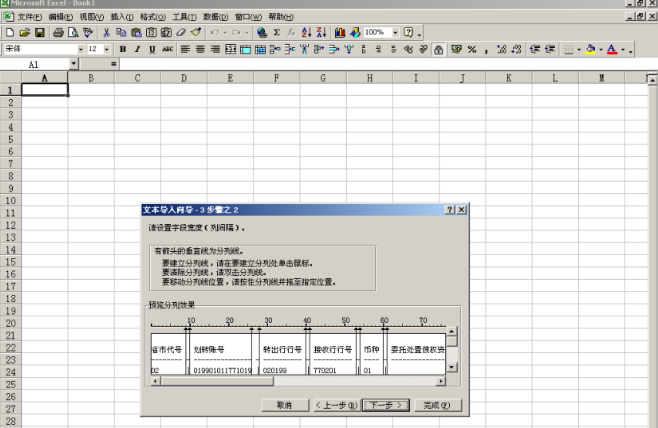Apply currency style icon
Image resolution: width=658 pixels, height=428 pixels.
[457, 49]
